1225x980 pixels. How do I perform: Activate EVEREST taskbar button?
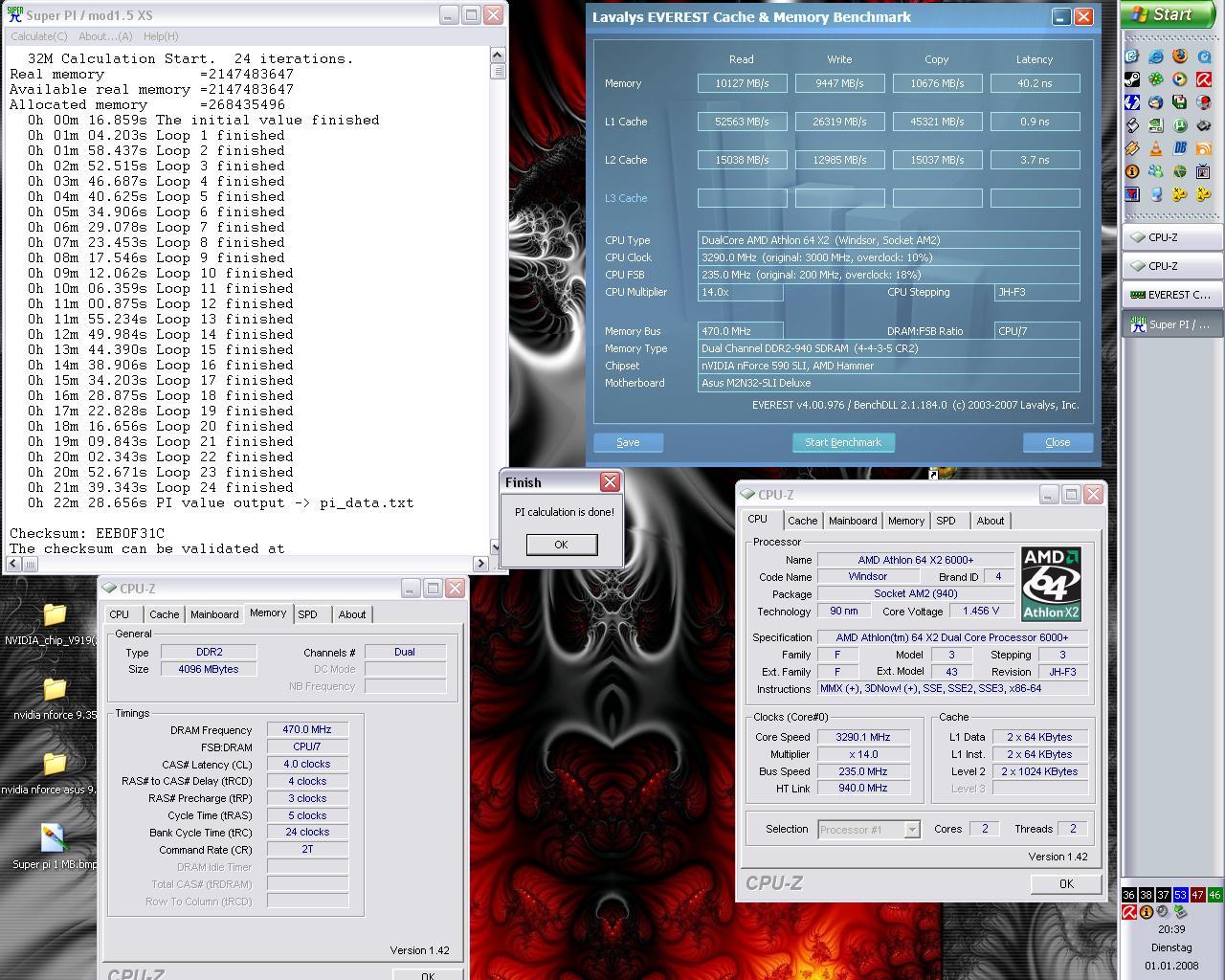1171,295
